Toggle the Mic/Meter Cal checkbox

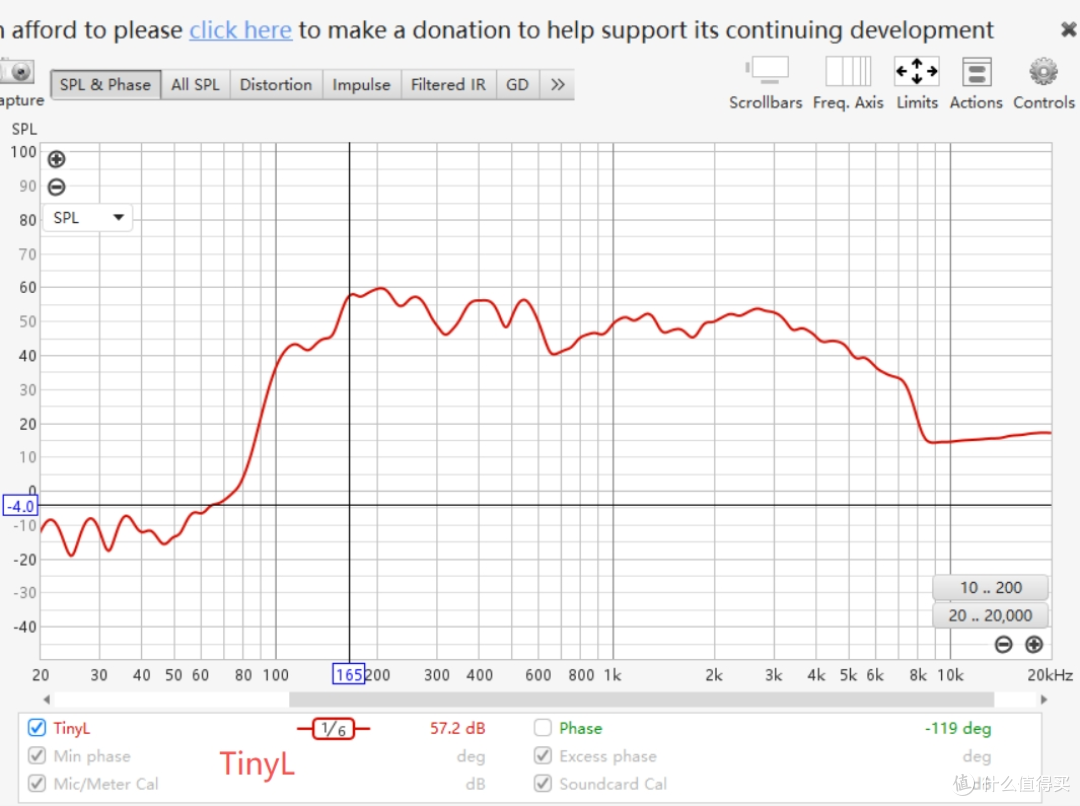37,784
